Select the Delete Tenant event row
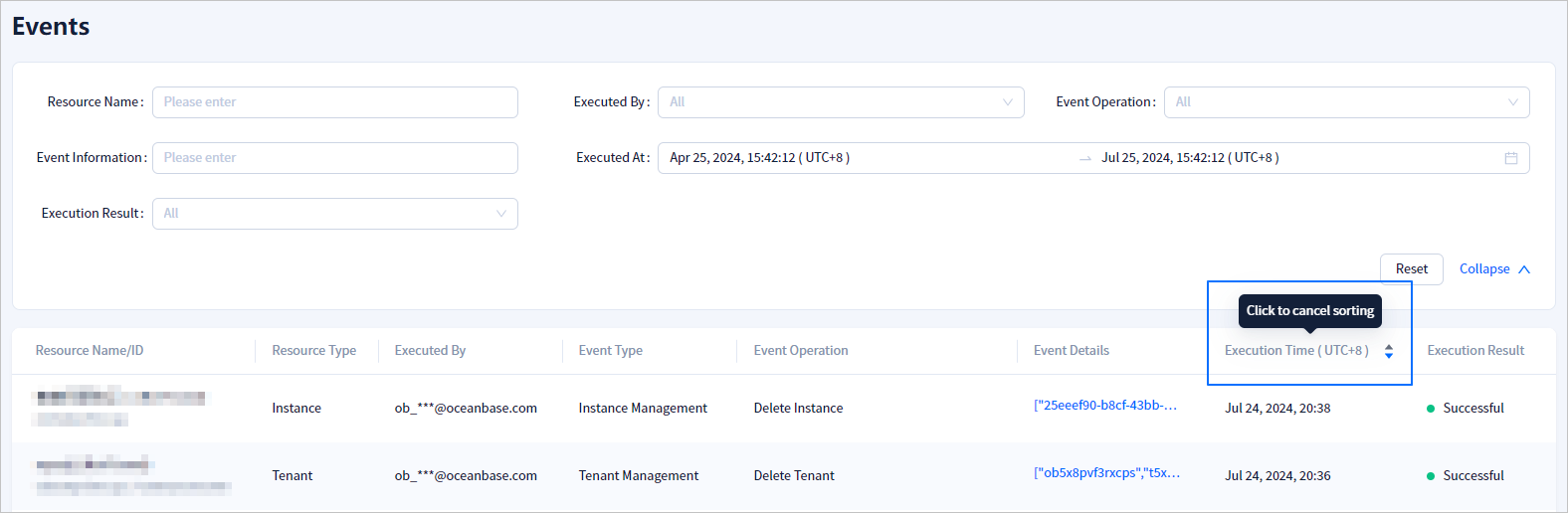Image resolution: width=1568 pixels, height=513 pixels. [793, 476]
